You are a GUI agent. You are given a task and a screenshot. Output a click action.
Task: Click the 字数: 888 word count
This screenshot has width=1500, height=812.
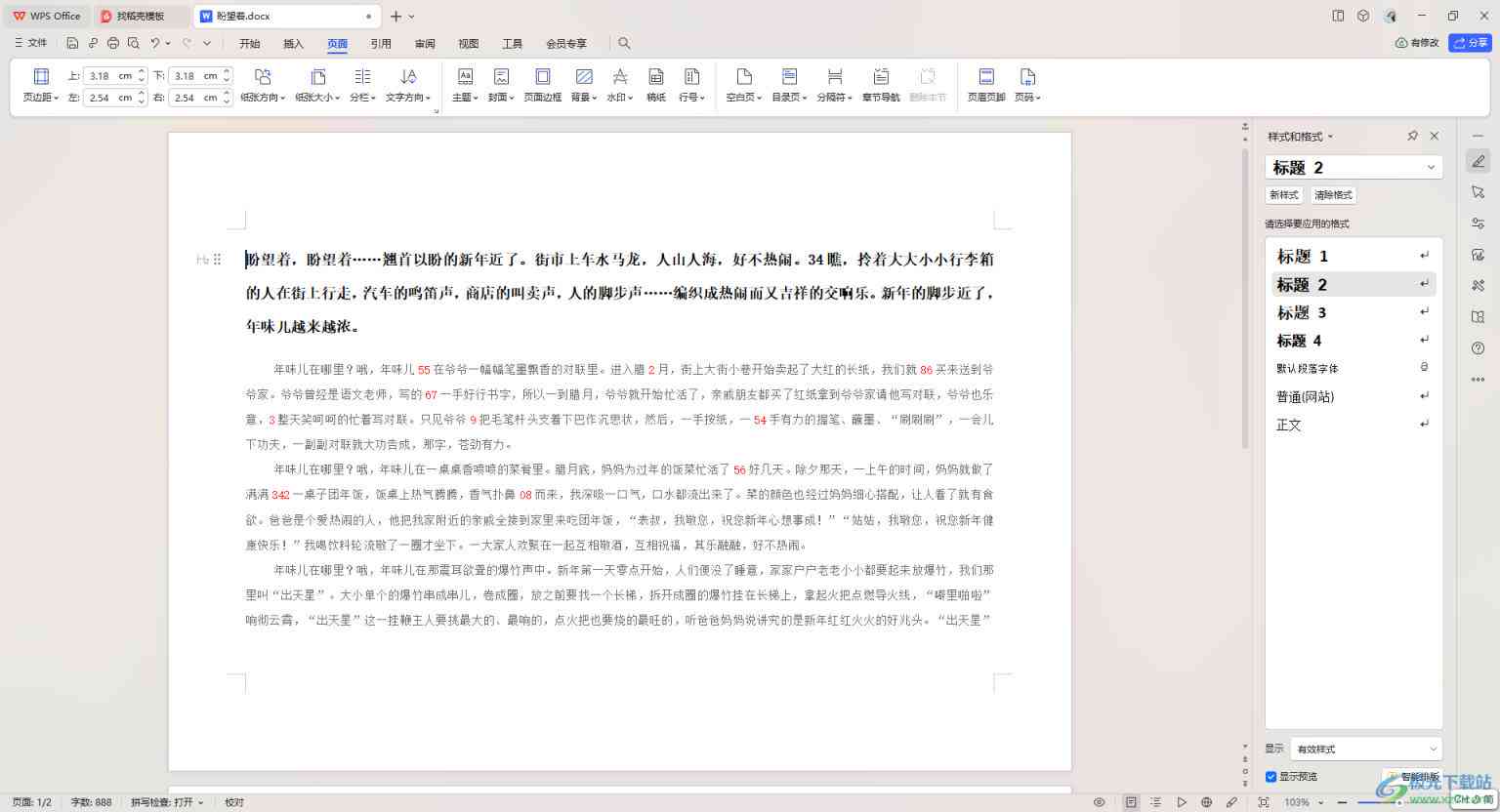91,802
